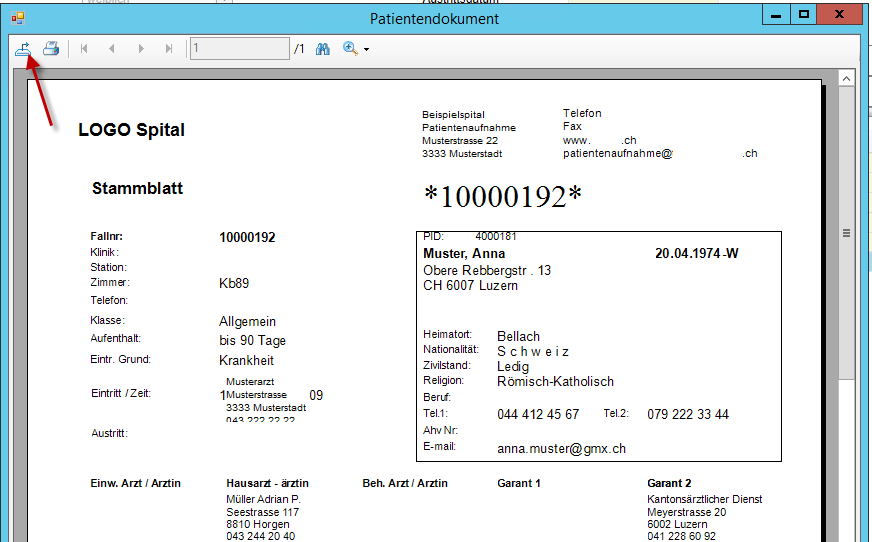Close the Patientendokument window

click(x=842, y=14)
